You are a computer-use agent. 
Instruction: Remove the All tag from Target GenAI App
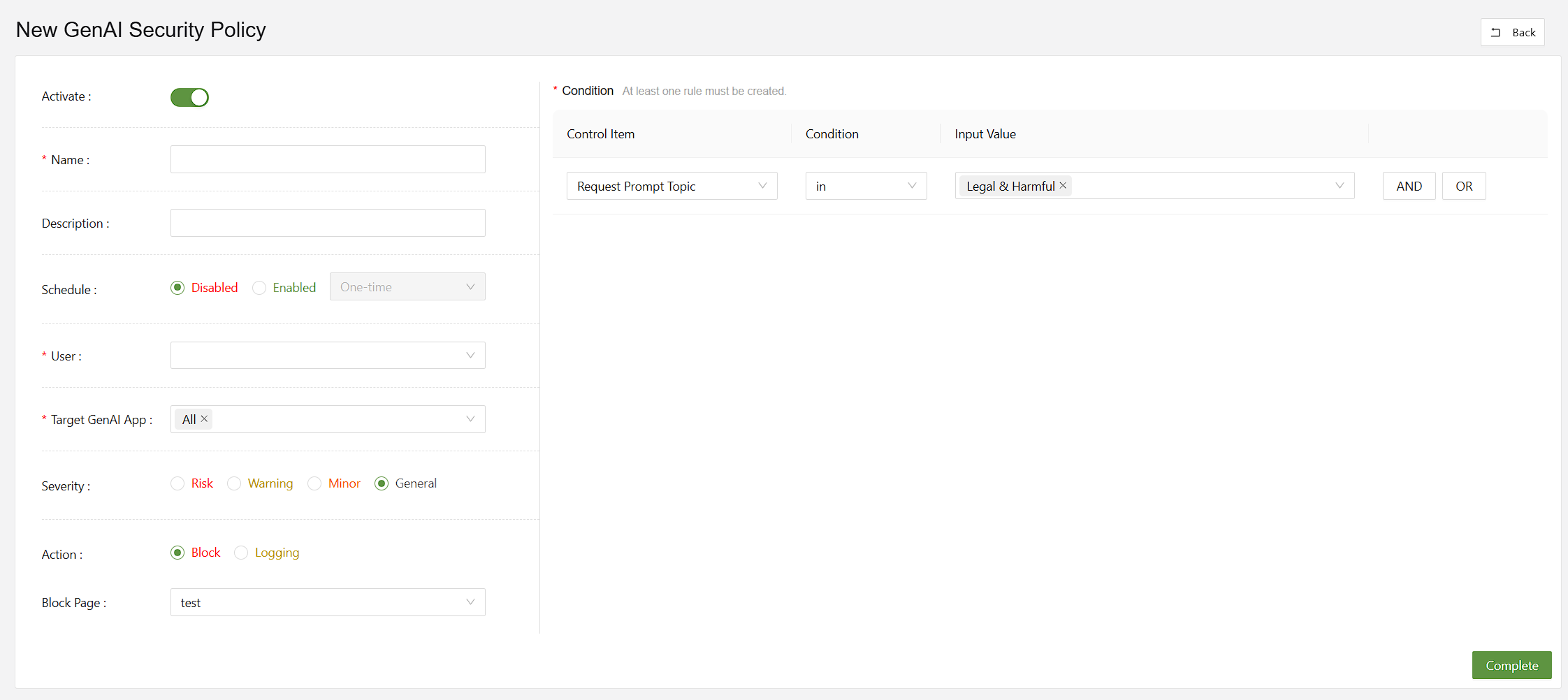pos(204,419)
